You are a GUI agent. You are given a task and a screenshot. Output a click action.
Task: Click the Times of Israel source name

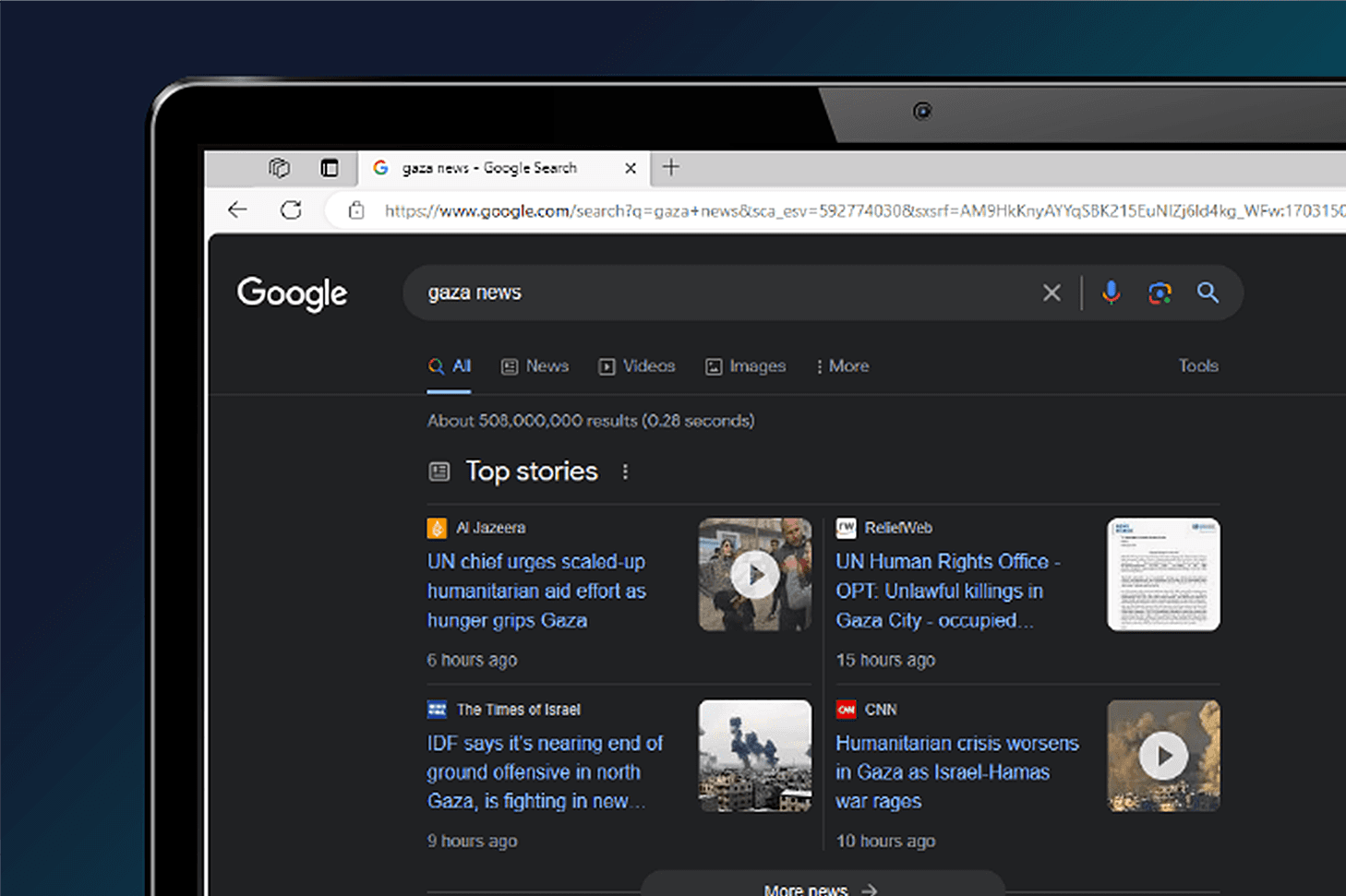point(519,710)
